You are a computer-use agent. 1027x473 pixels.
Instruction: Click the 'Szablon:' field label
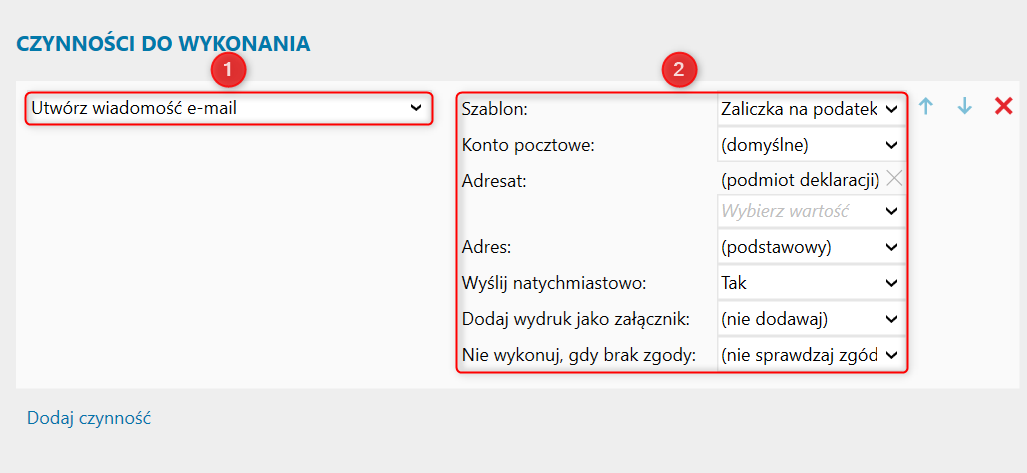494,108
